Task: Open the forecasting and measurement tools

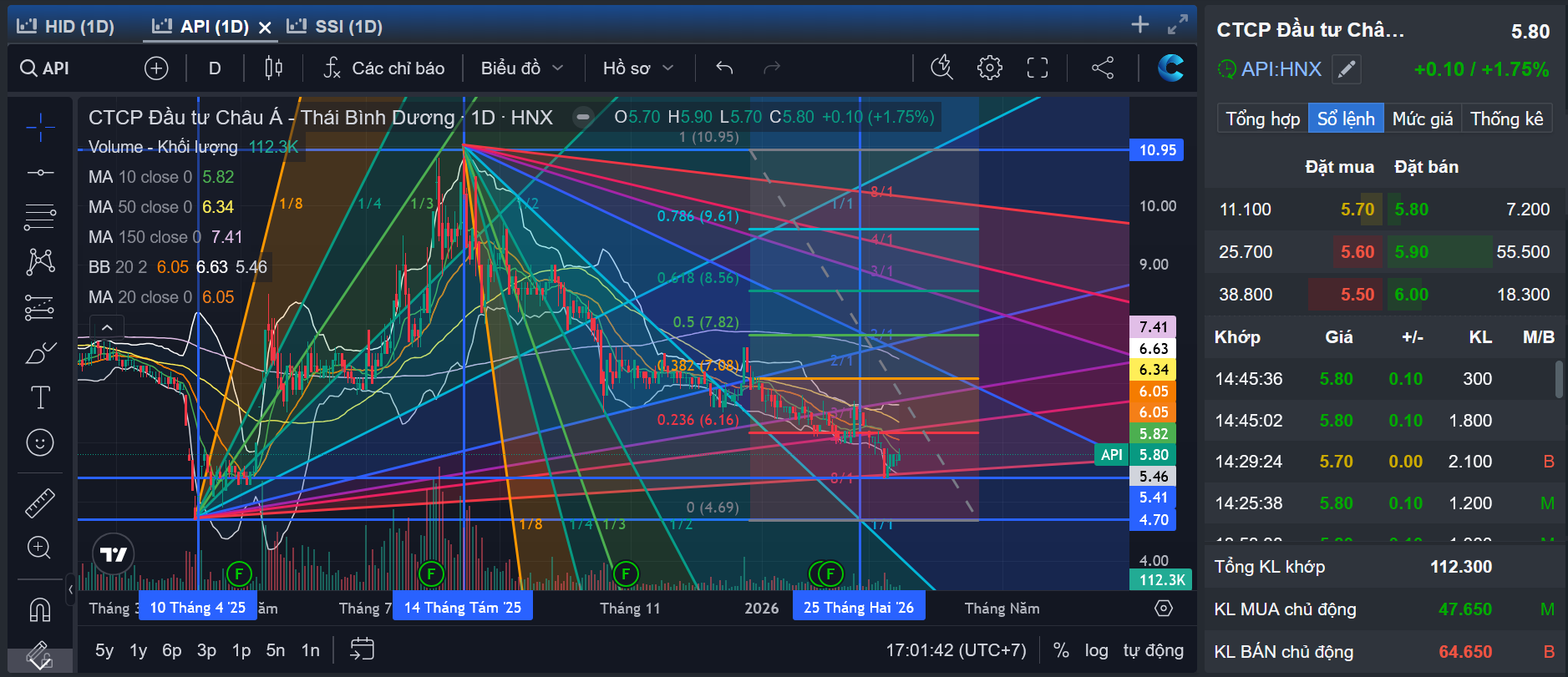Action: (40, 308)
